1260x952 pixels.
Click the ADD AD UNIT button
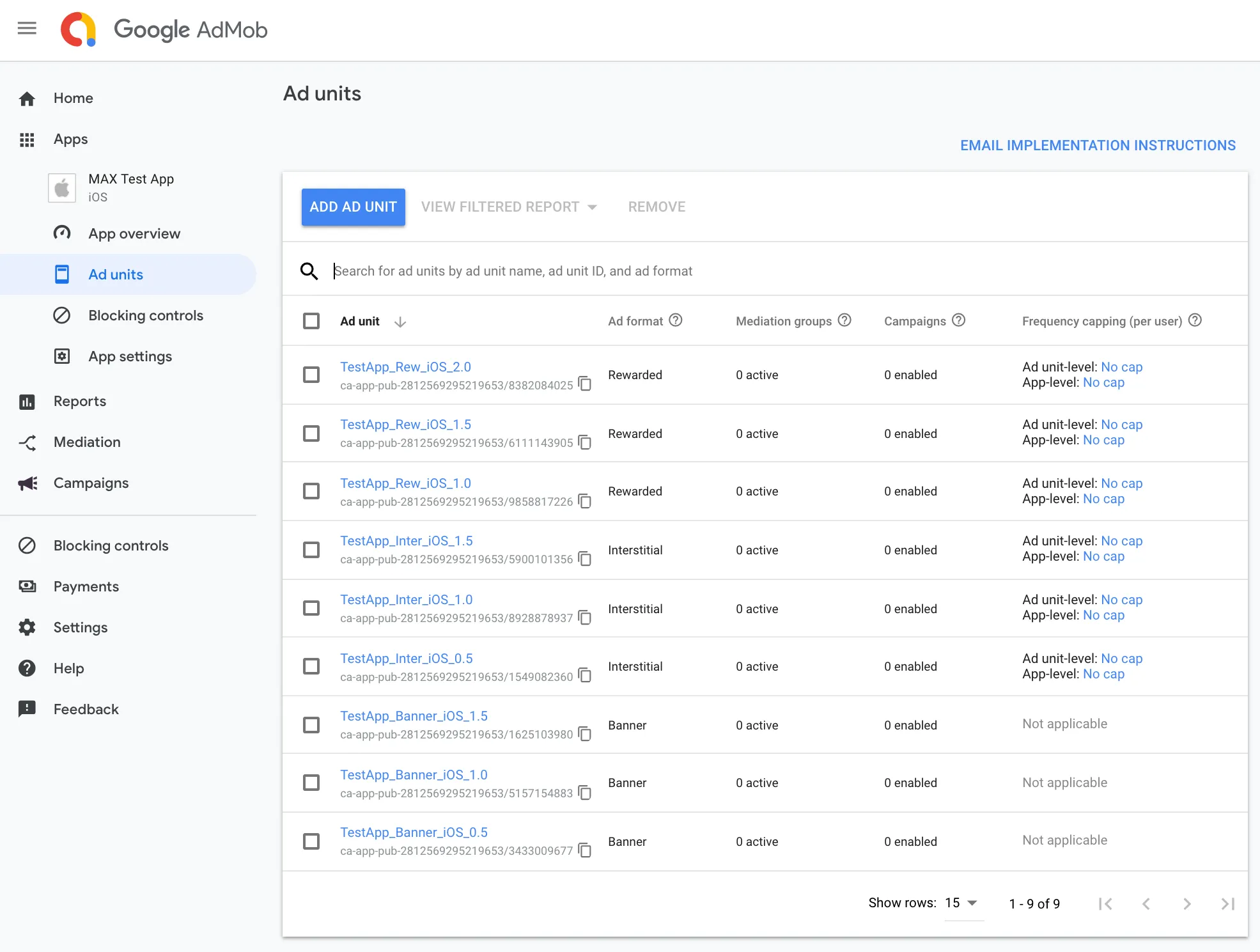[x=352, y=207]
